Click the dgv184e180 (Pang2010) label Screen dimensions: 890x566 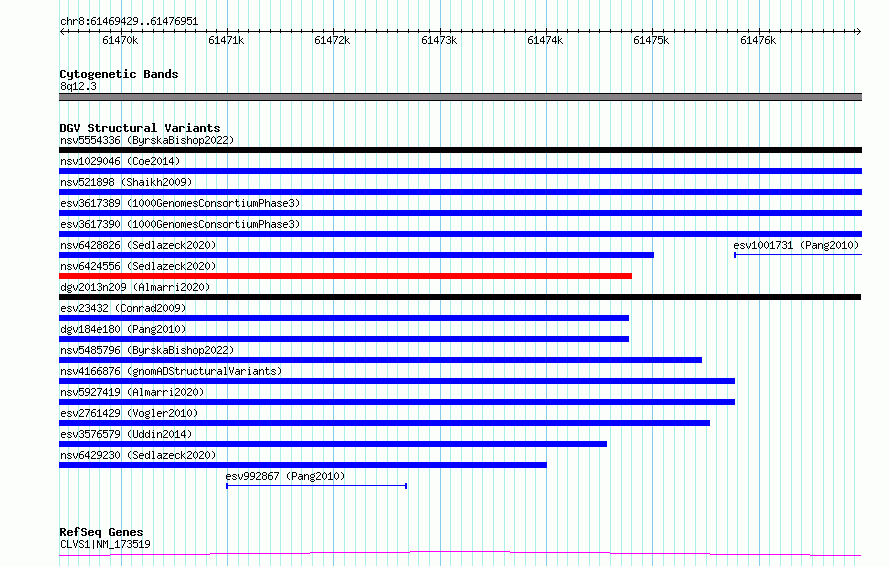[123, 329]
